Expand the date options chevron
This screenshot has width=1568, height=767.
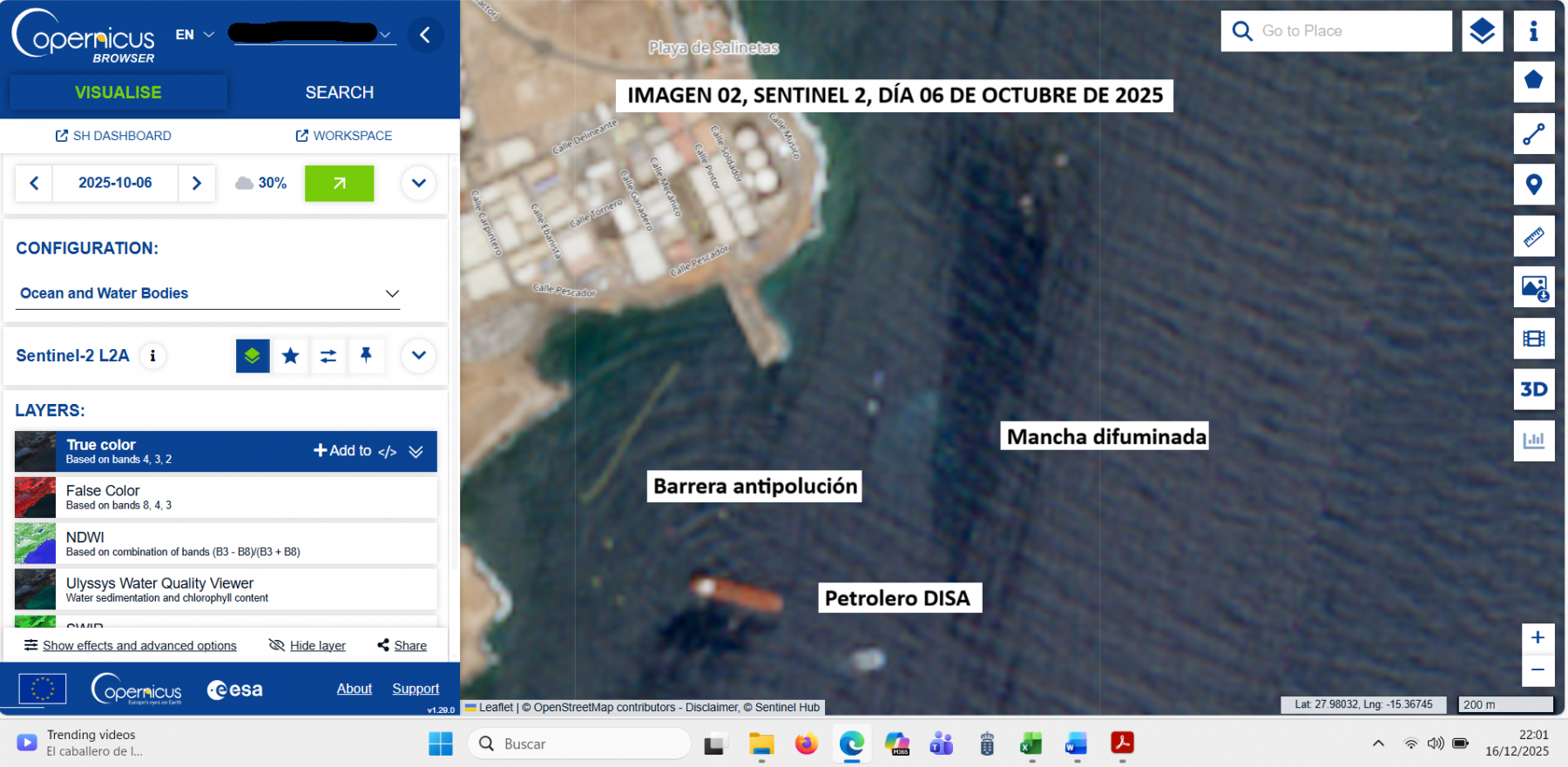click(418, 183)
